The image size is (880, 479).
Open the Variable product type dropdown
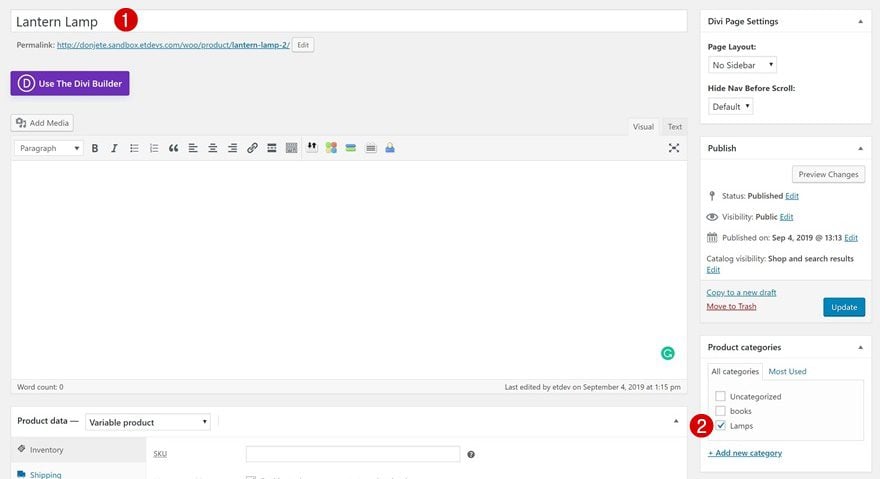point(148,422)
